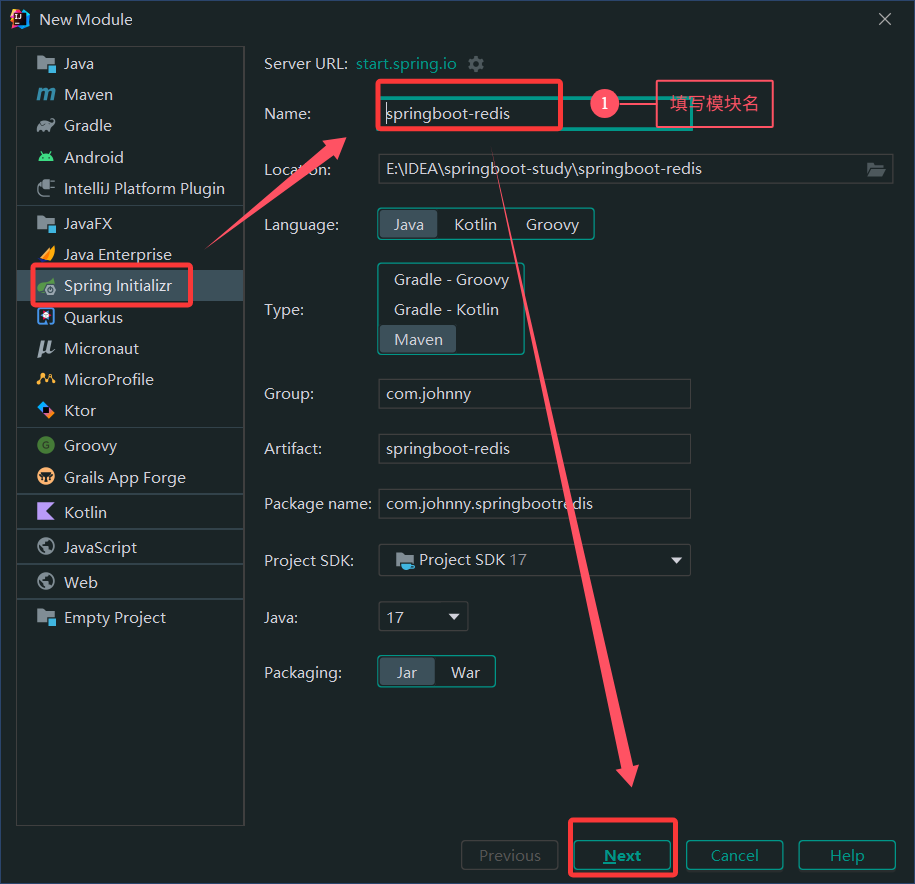
Task: Select Spring Initializr in module list
Action: 117,286
